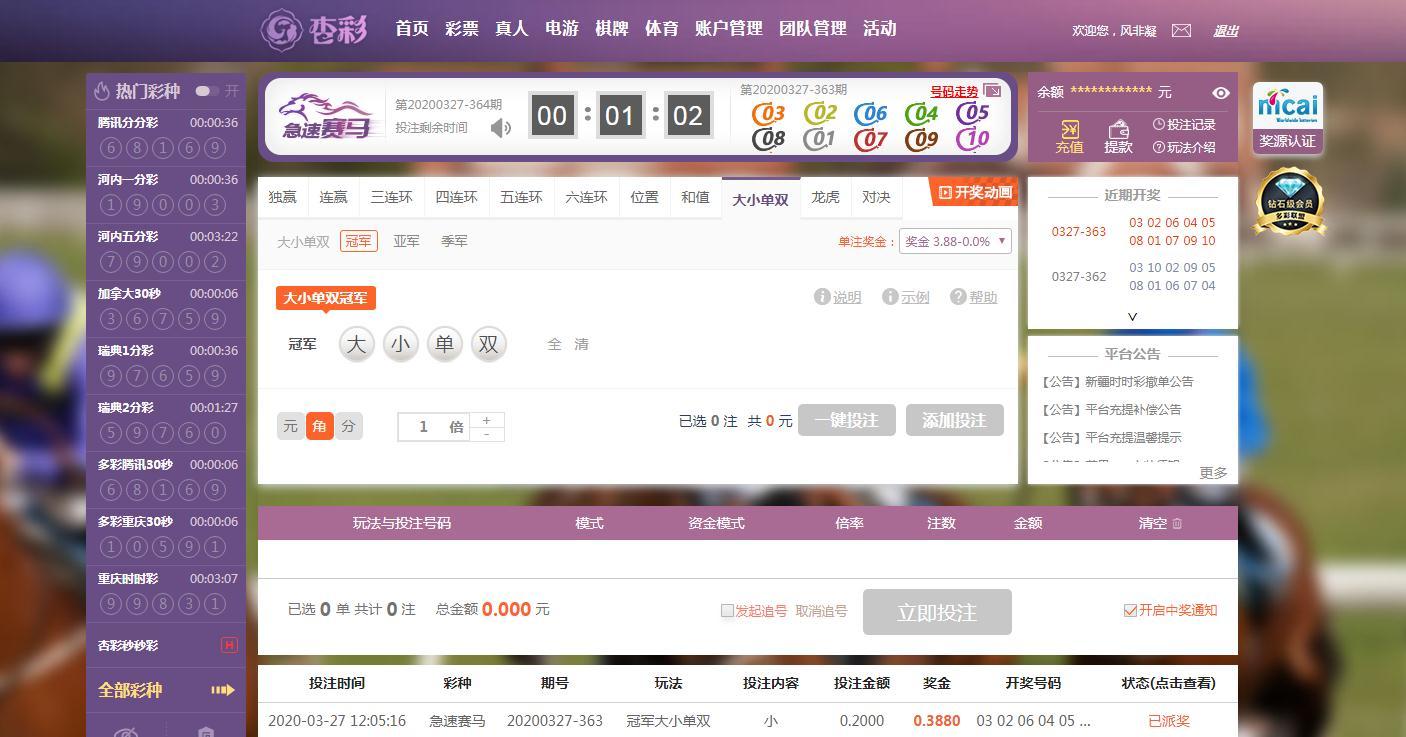Image resolution: width=1406 pixels, height=737 pixels.
Task: Click the flame 热门彩种 header icon
Action: tap(102, 91)
